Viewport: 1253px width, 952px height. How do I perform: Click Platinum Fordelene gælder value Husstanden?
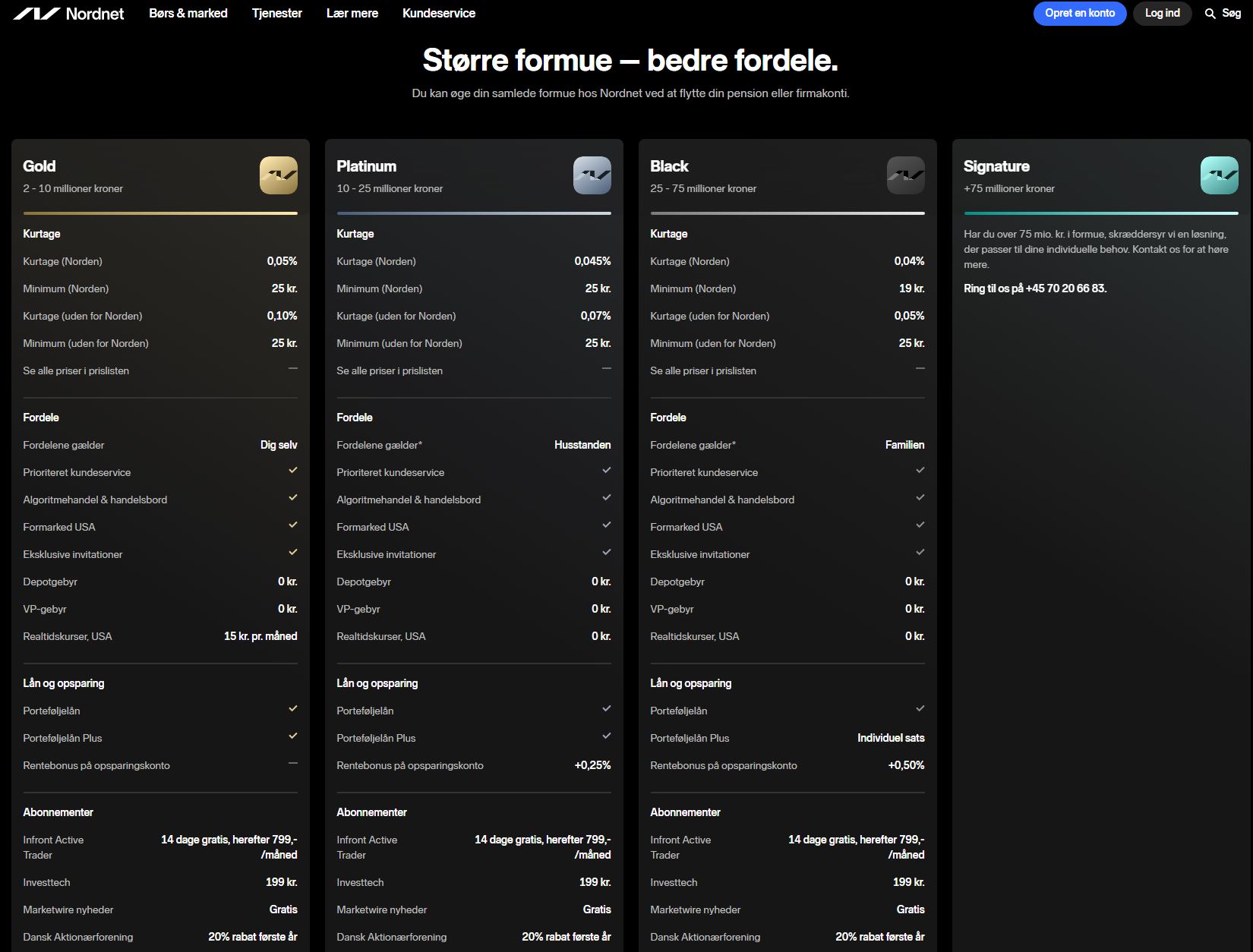[x=582, y=445]
